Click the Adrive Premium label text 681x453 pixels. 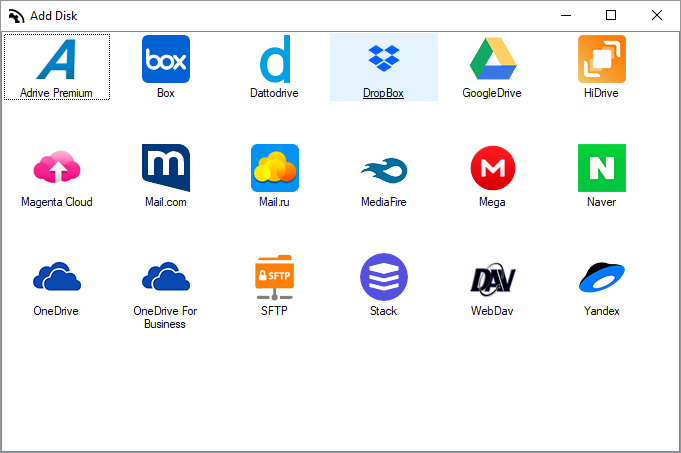56,93
